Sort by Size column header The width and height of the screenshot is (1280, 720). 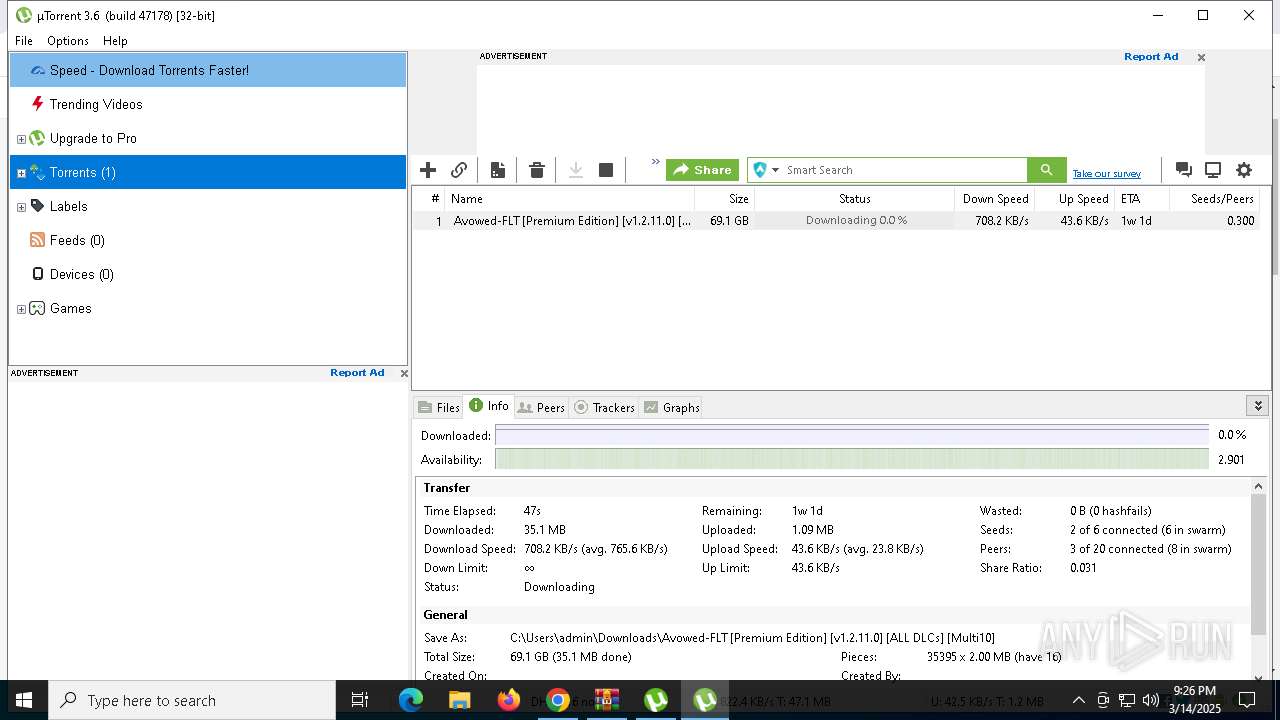tap(725, 199)
